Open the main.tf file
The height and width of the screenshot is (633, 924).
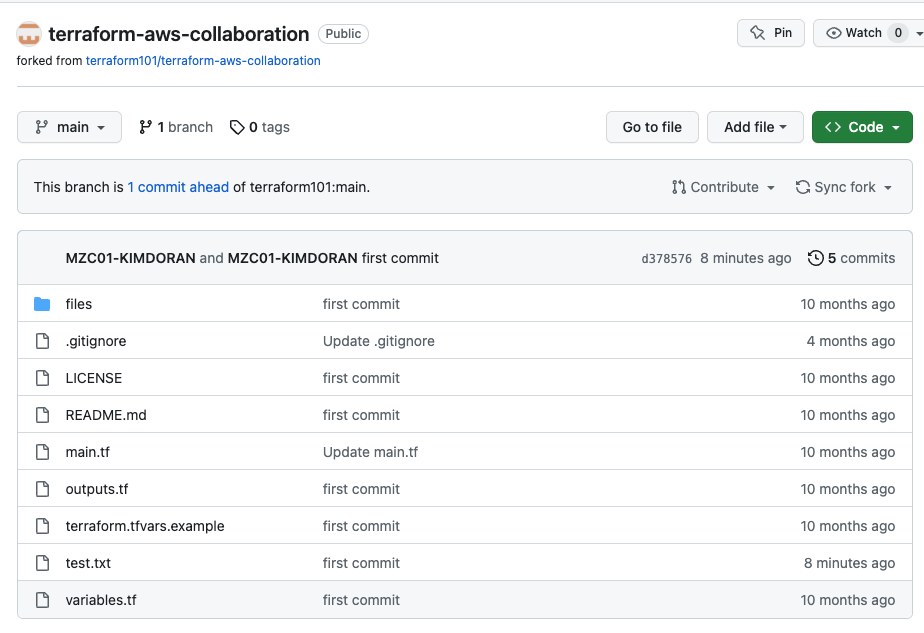click(88, 452)
